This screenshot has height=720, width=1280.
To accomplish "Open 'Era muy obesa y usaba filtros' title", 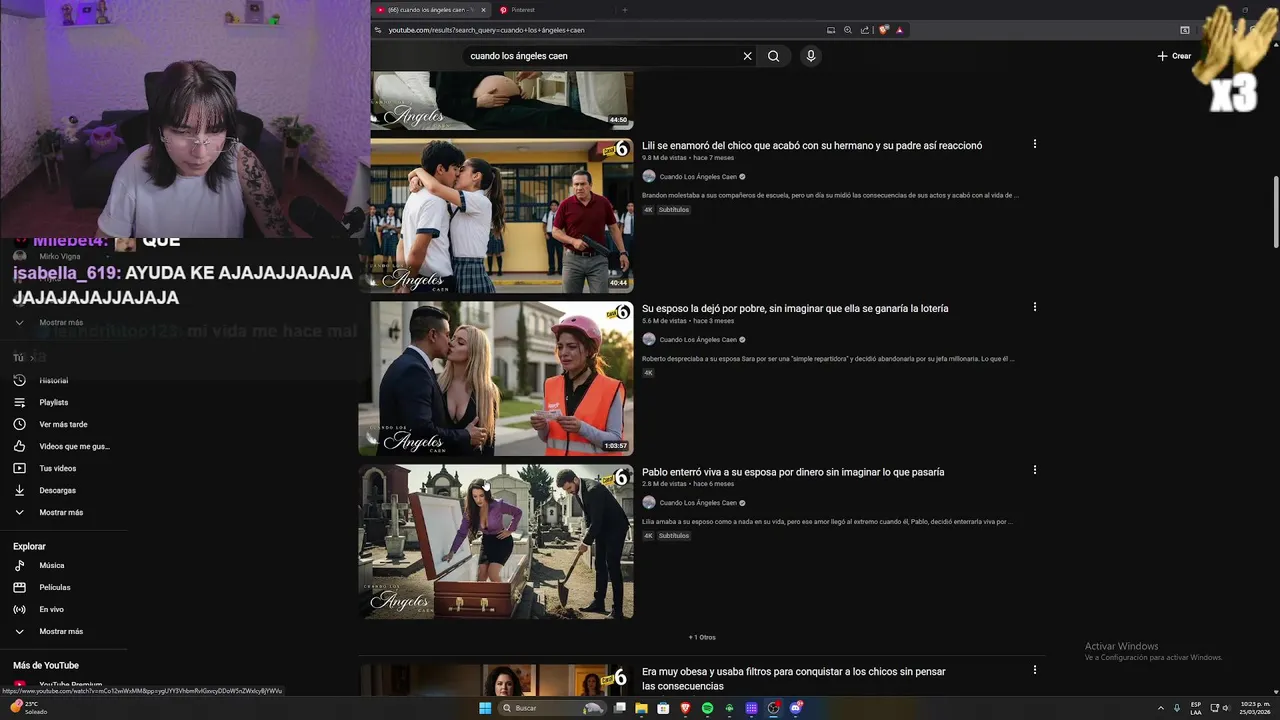I will (794, 679).
